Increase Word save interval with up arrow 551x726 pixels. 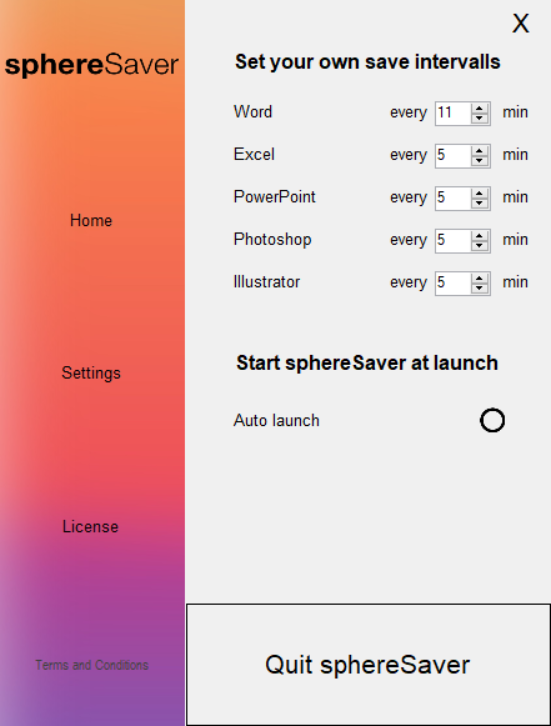tap(480, 108)
